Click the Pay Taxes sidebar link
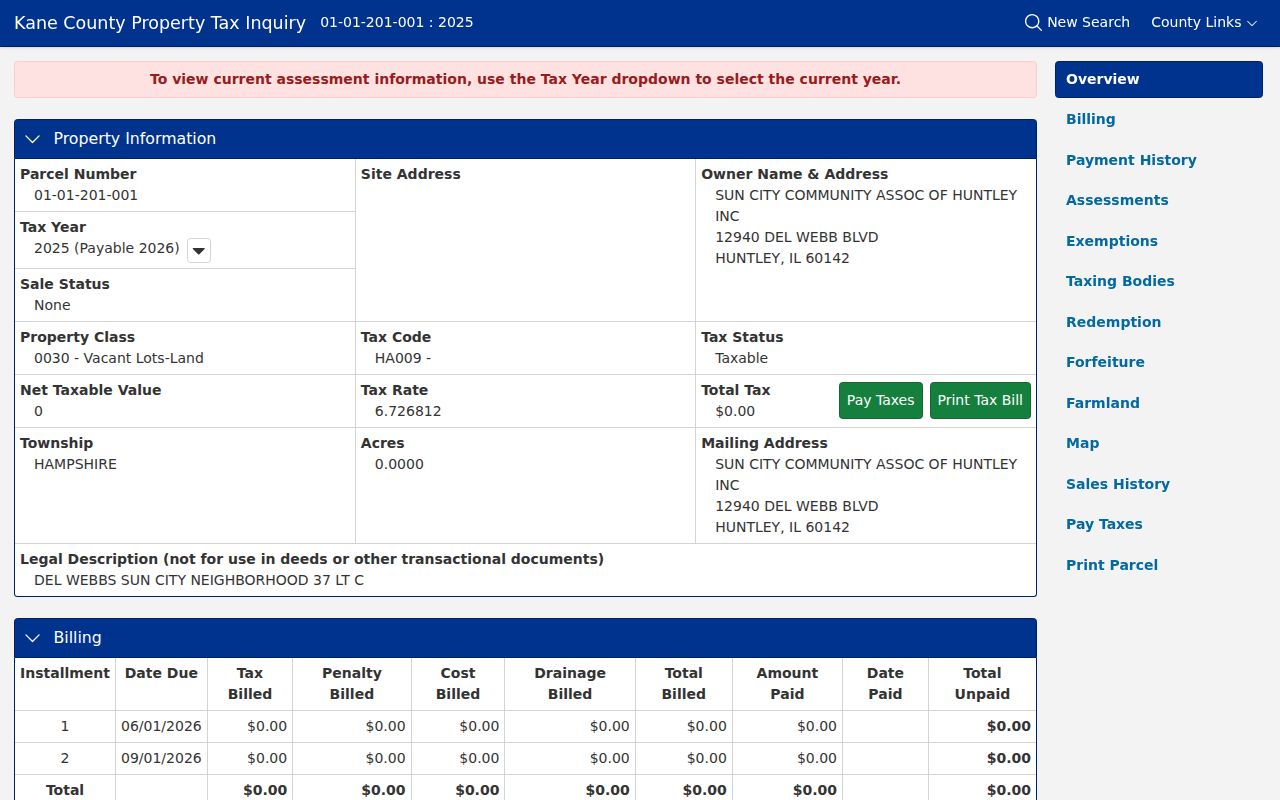 tap(1104, 524)
